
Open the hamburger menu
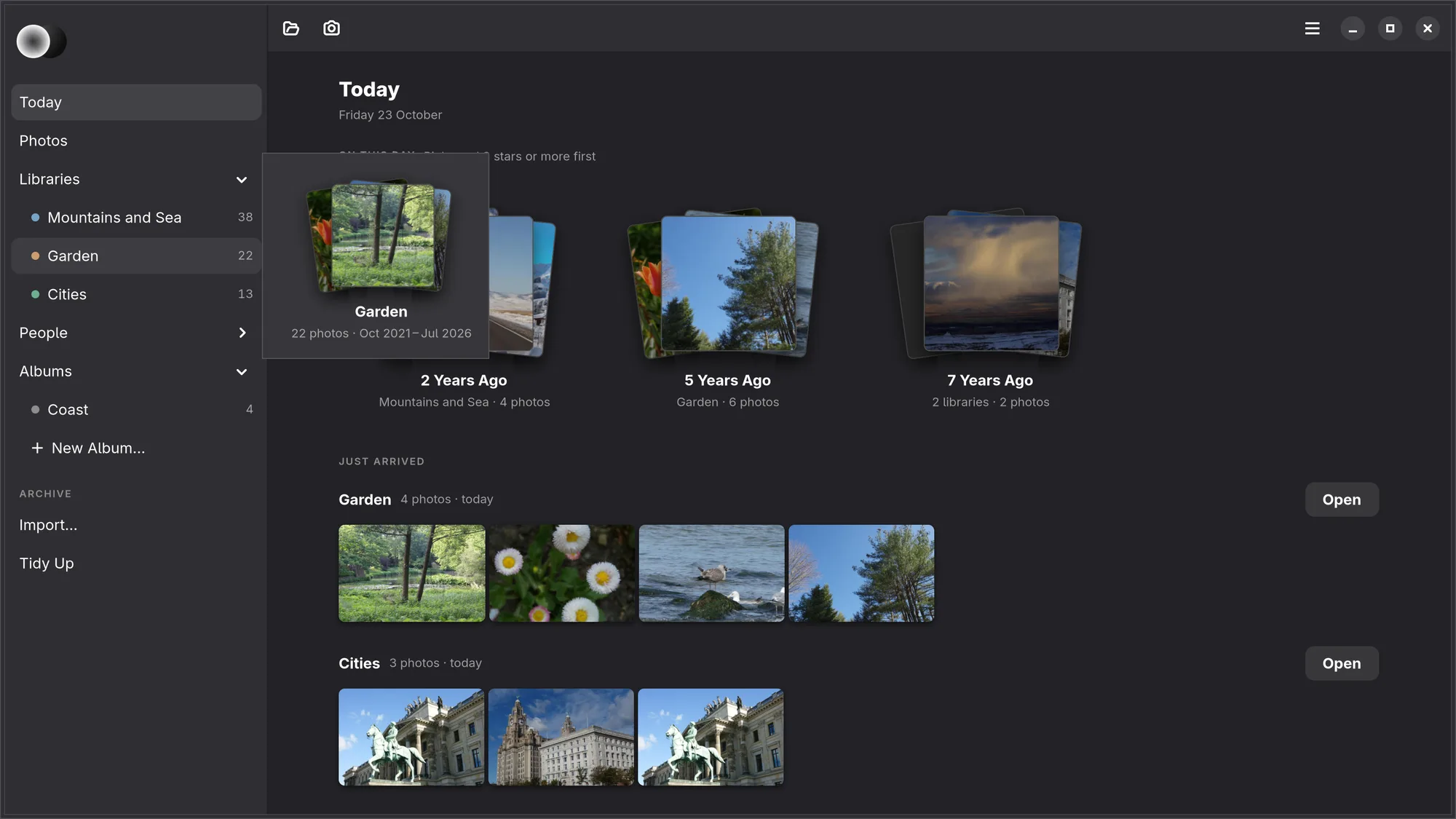point(1312,28)
